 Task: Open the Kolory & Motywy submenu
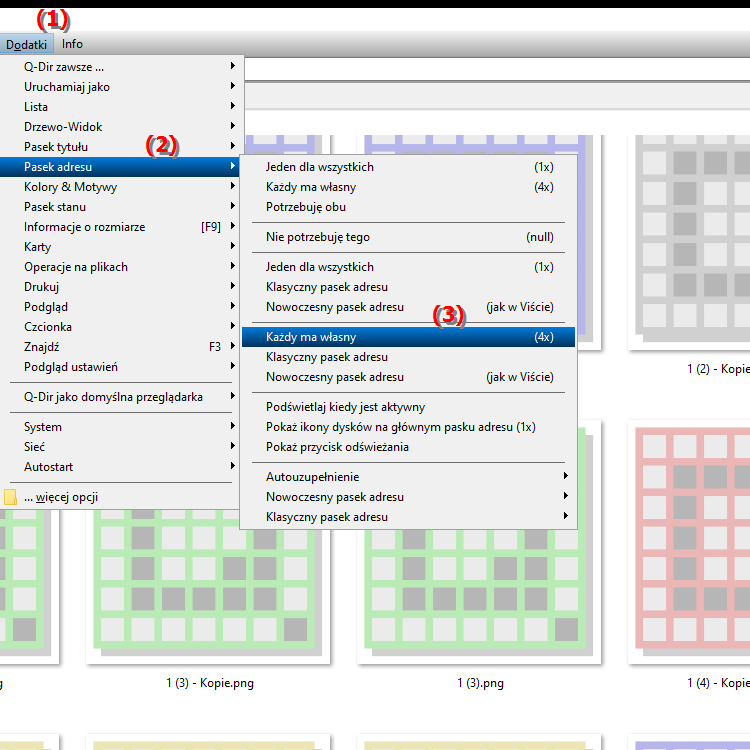coord(122,187)
